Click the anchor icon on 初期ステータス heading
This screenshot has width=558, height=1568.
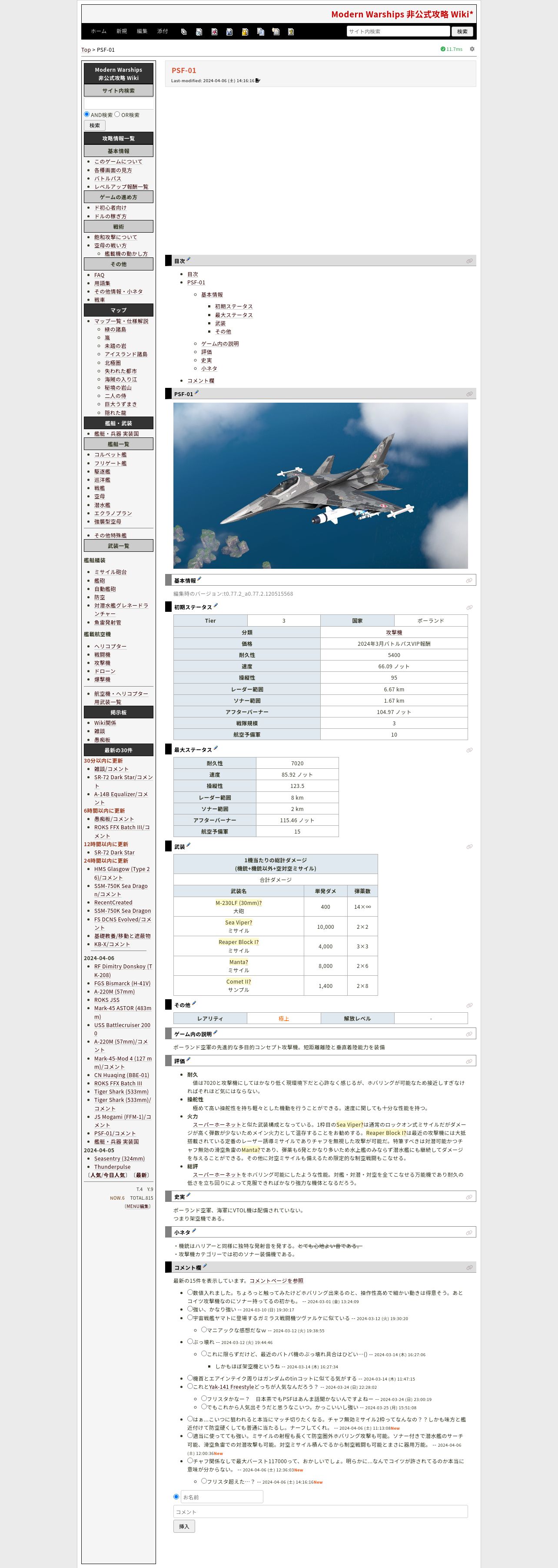tap(469, 607)
